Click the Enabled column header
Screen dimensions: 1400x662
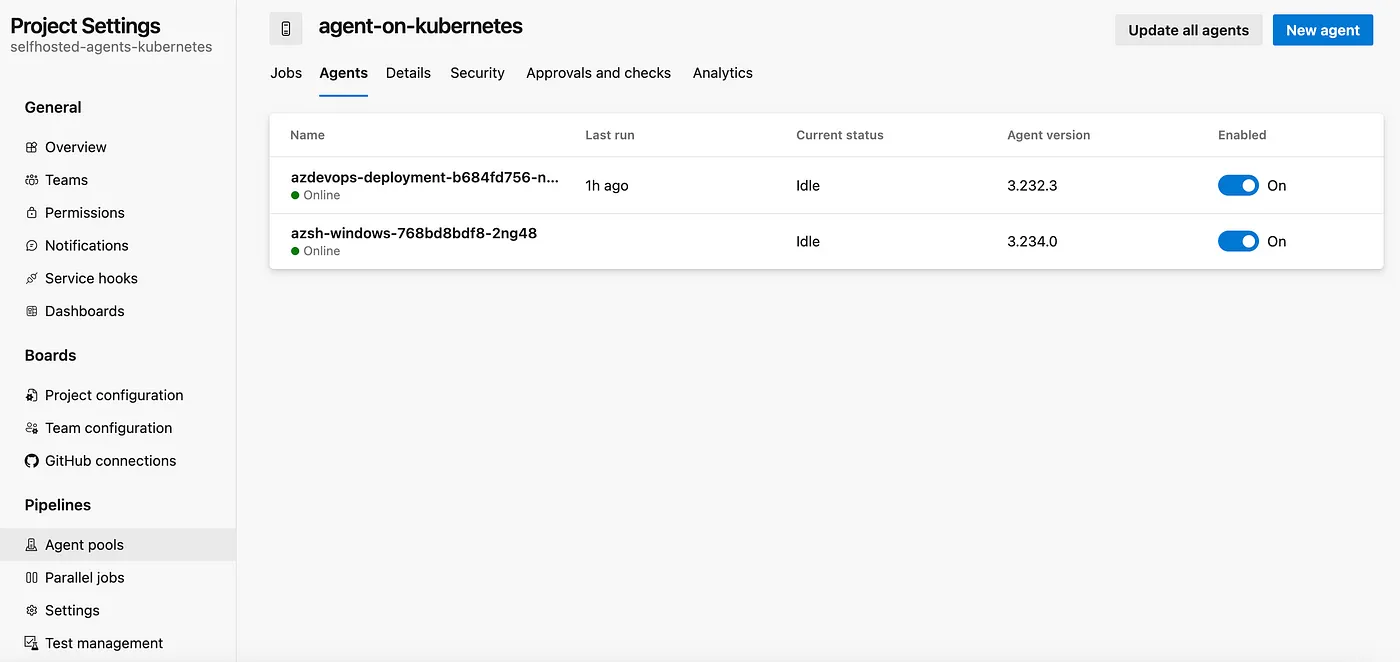click(x=1242, y=135)
